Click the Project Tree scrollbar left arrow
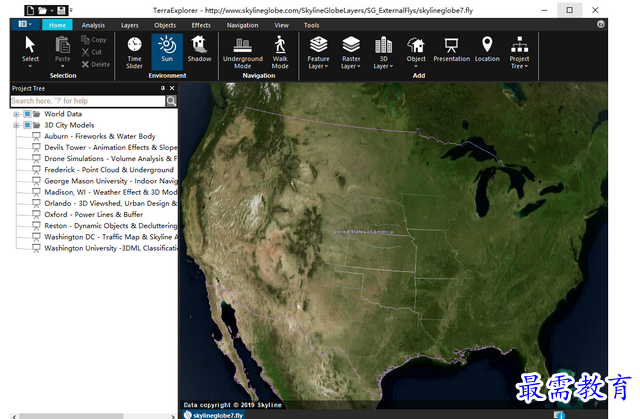640x419 pixels. pyautogui.click(x=15, y=416)
